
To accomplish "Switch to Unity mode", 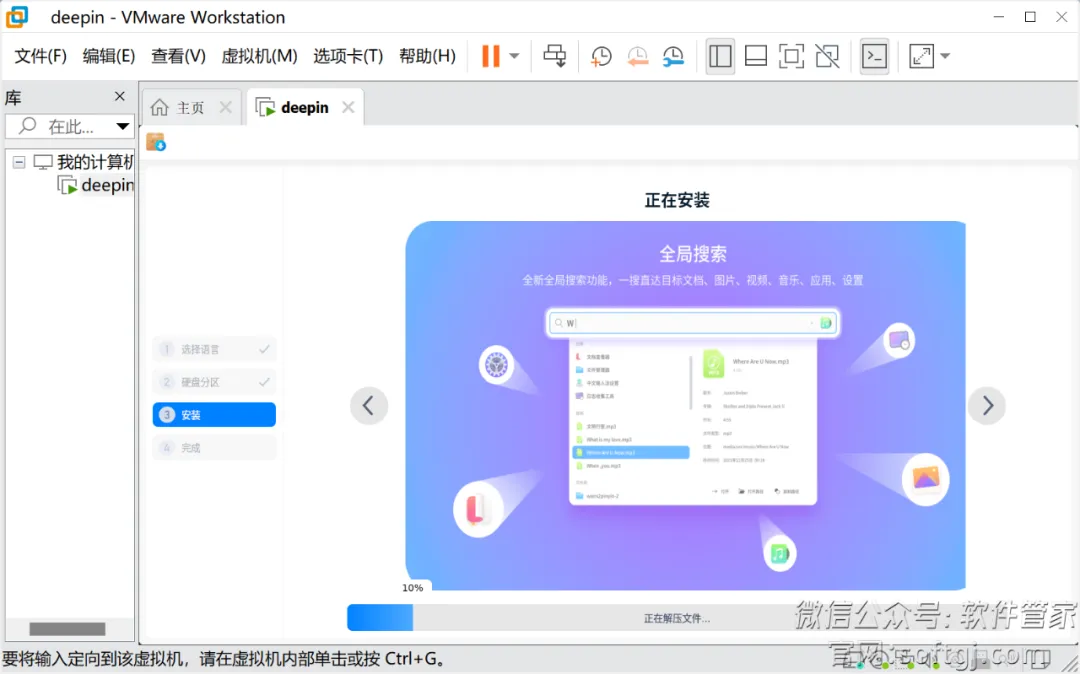I will (827, 56).
